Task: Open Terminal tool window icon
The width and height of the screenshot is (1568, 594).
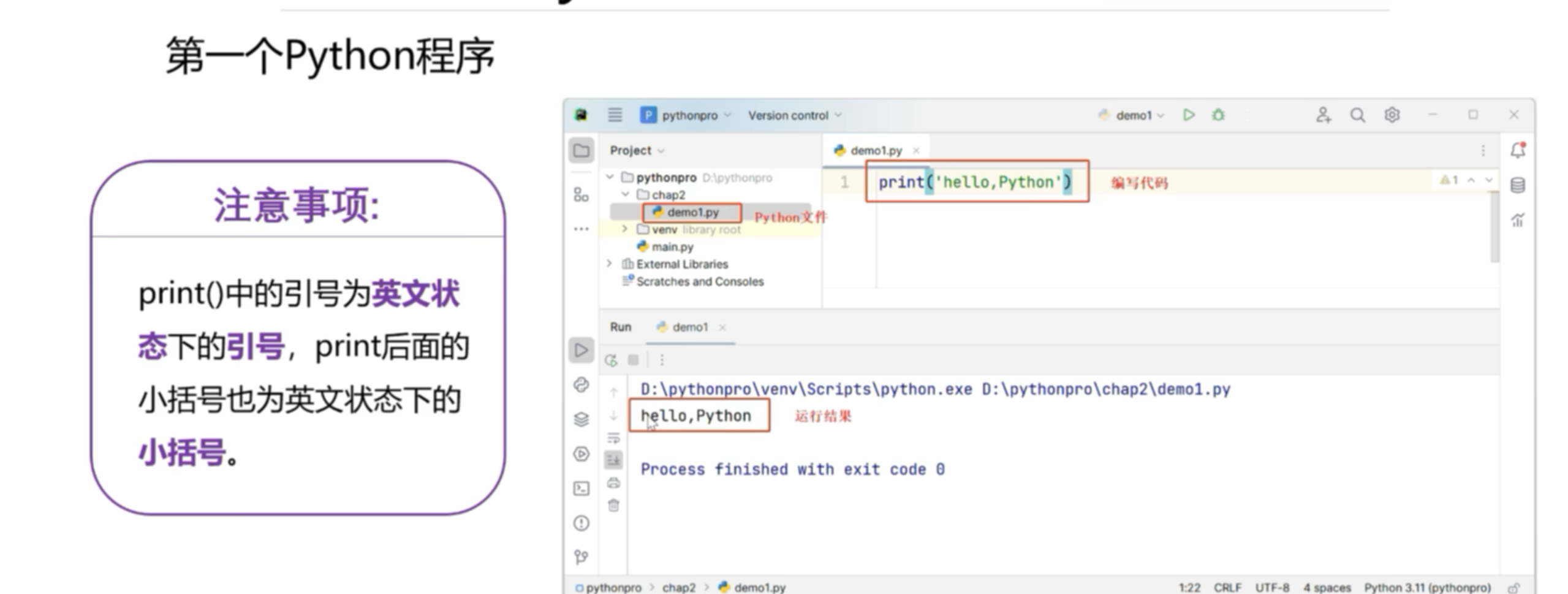Action: 581,489
